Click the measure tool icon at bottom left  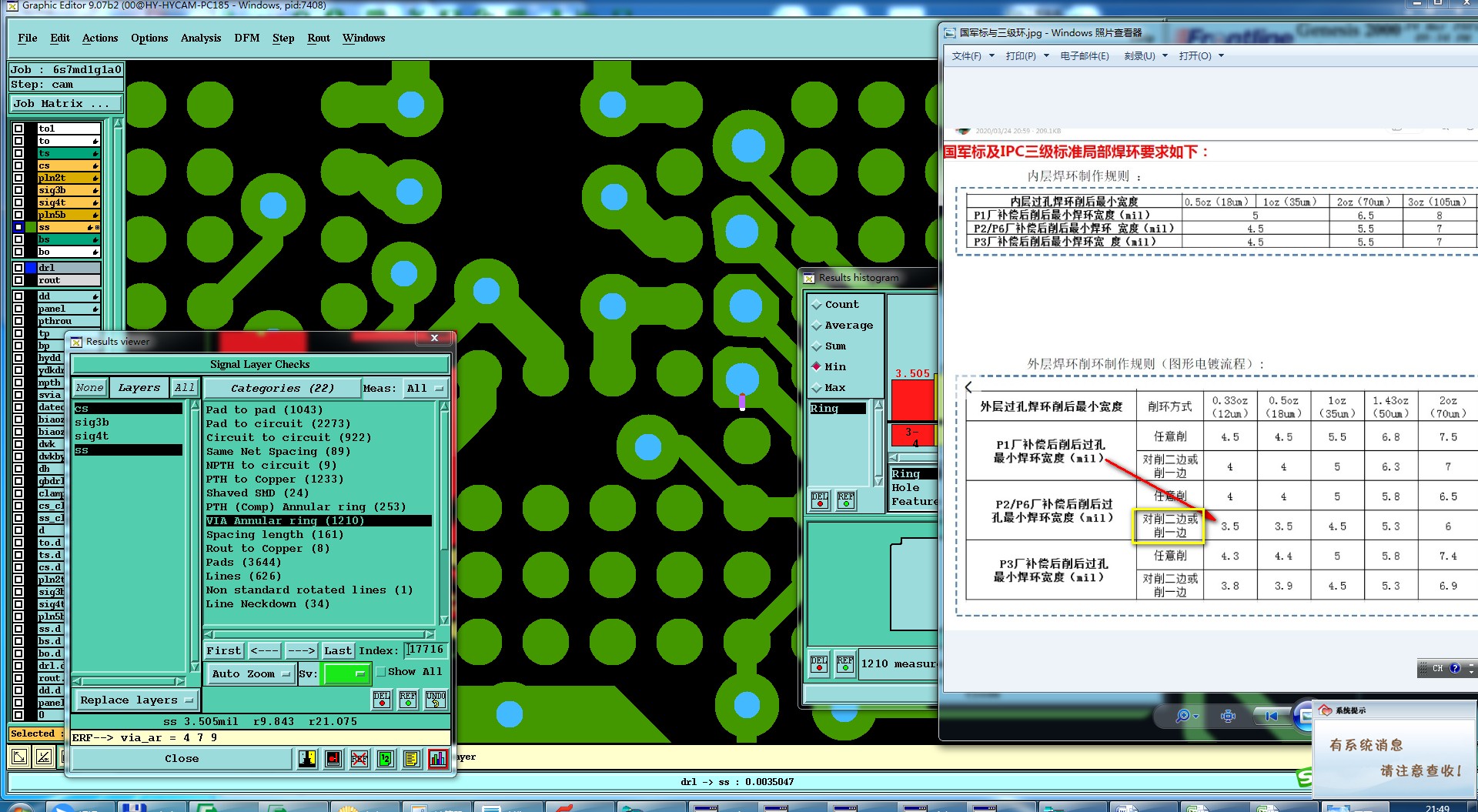[x=45, y=757]
